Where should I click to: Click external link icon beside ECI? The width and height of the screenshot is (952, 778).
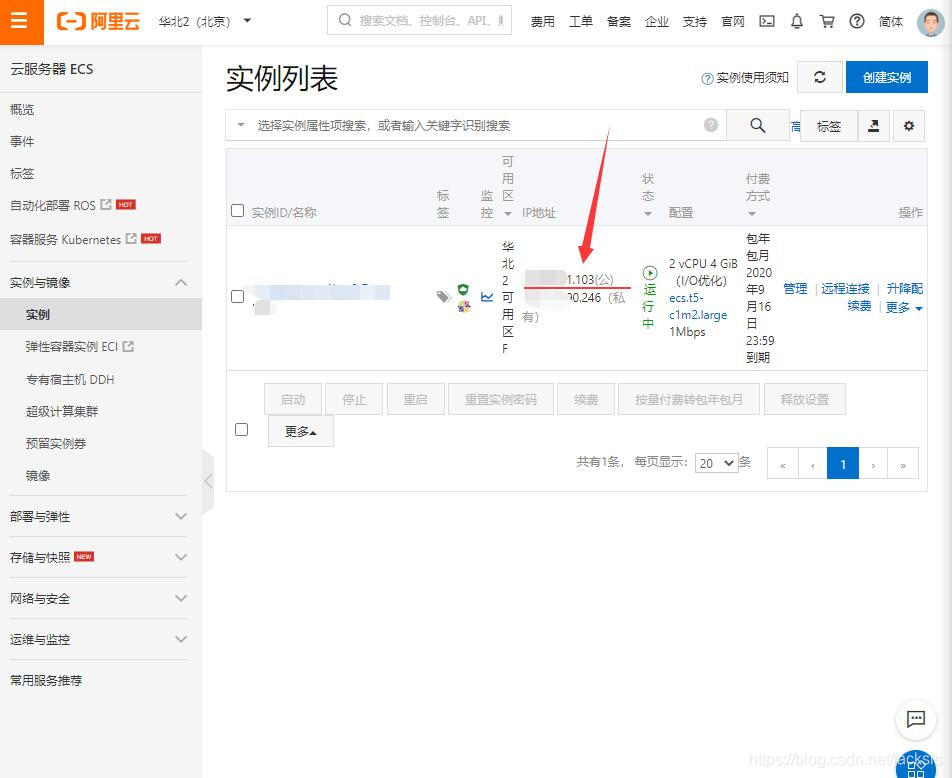128,346
